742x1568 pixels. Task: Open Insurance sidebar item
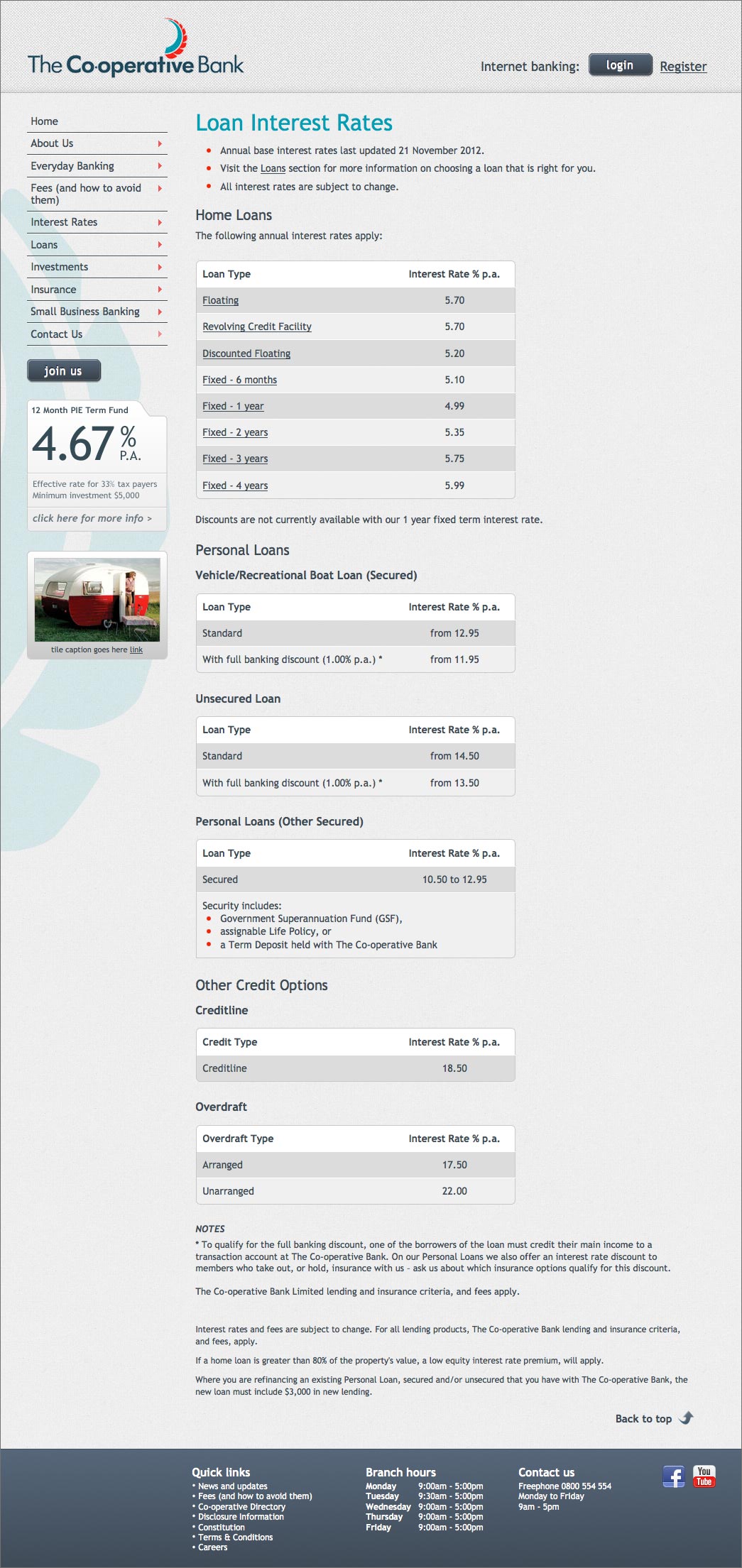click(53, 290)
